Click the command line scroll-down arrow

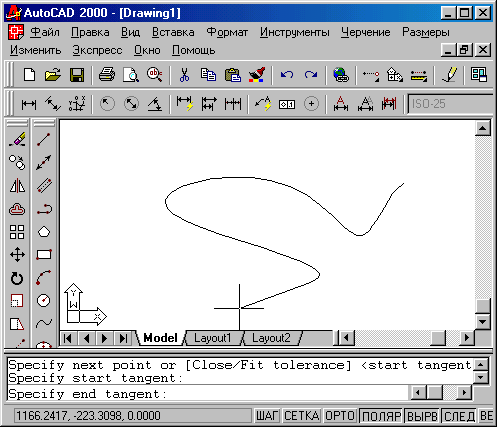point(481,378)
